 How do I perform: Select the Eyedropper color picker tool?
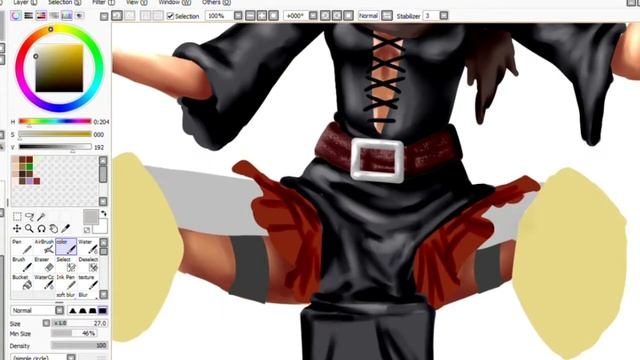pos(65,228)
